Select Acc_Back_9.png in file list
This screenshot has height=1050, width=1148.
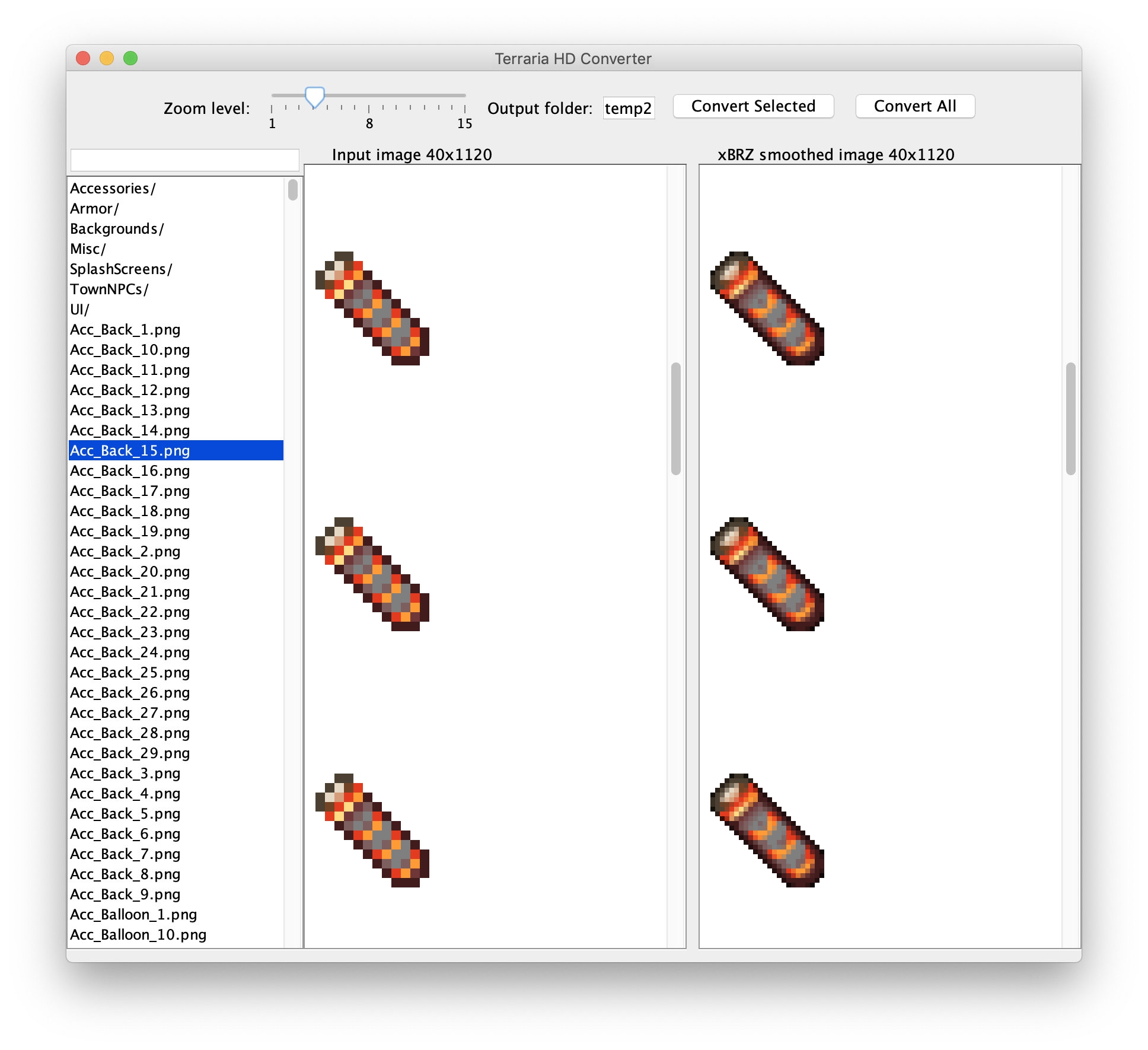[x=176, y=894]
